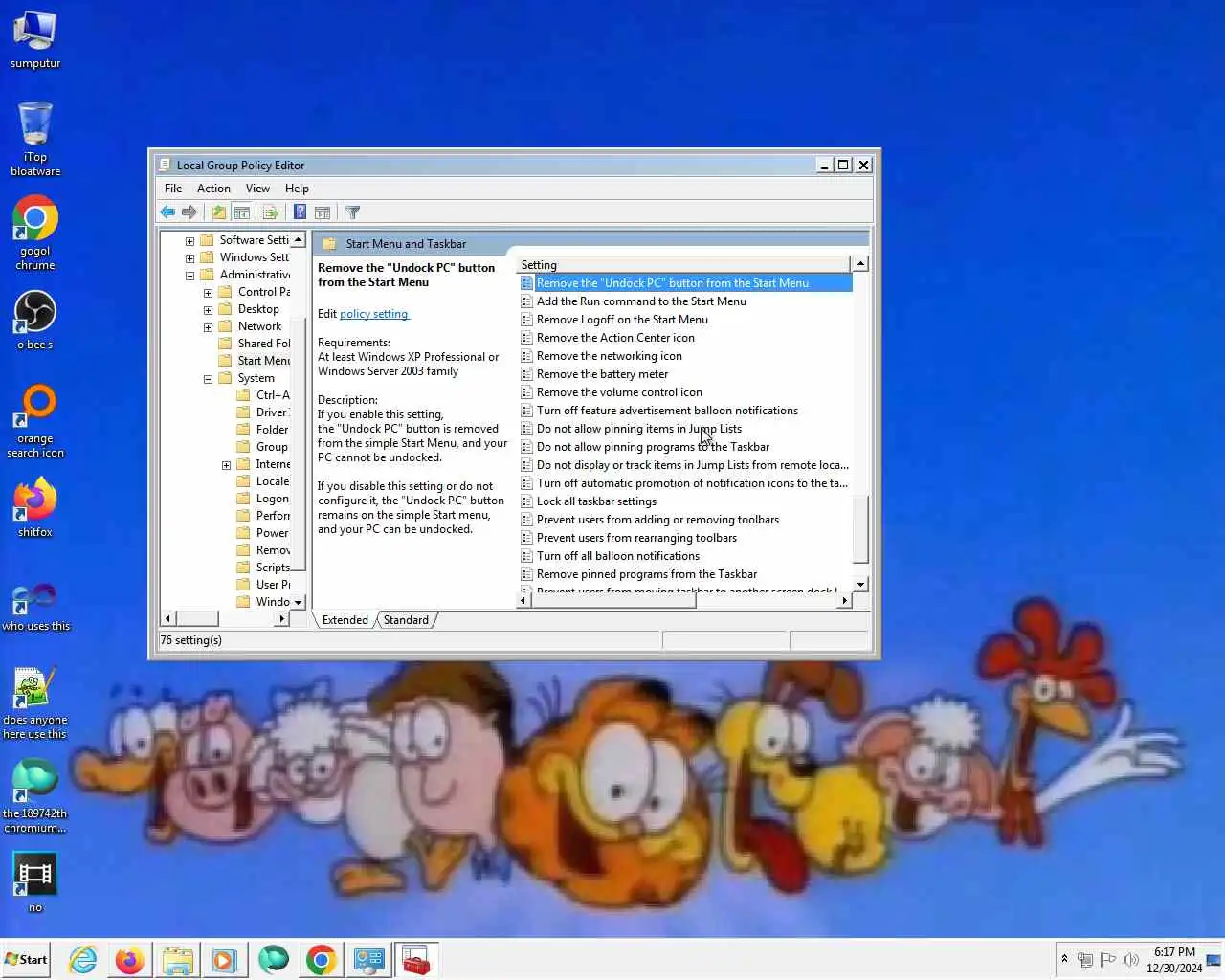This screenshot has height=980, width=1225.
Task: Select the Logon folder in tree
Action: click(x=263, y=499)
